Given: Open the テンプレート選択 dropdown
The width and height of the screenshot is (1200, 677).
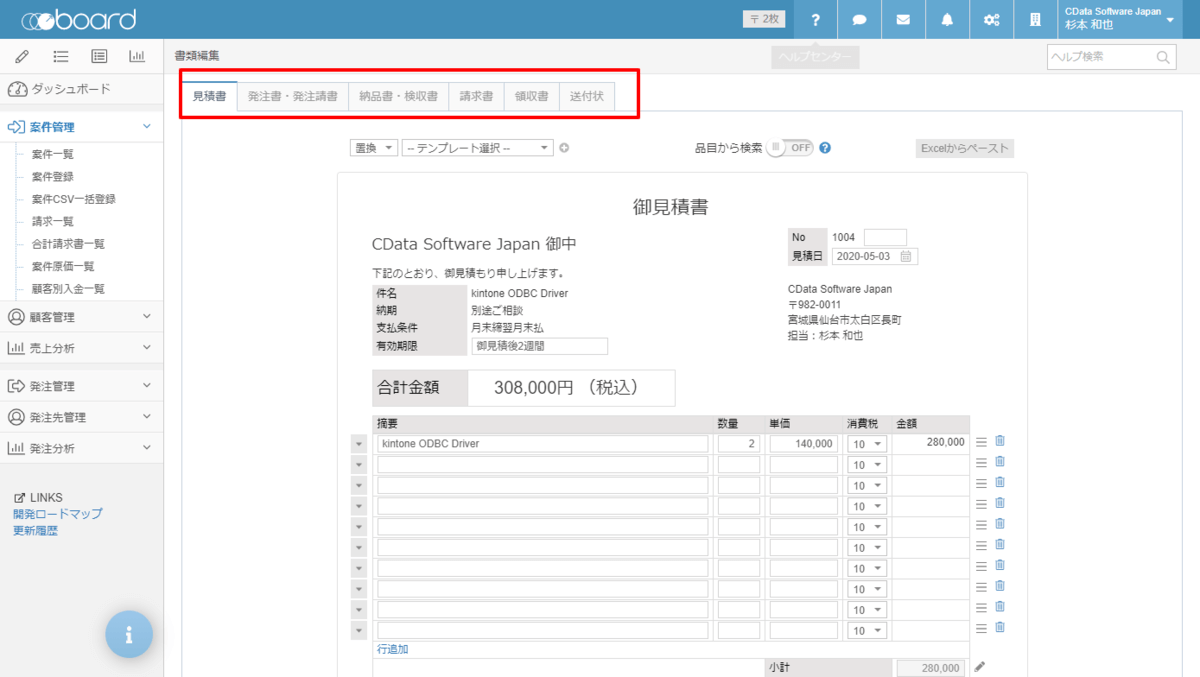Looking at the screenshot, I should click(477, 148).
